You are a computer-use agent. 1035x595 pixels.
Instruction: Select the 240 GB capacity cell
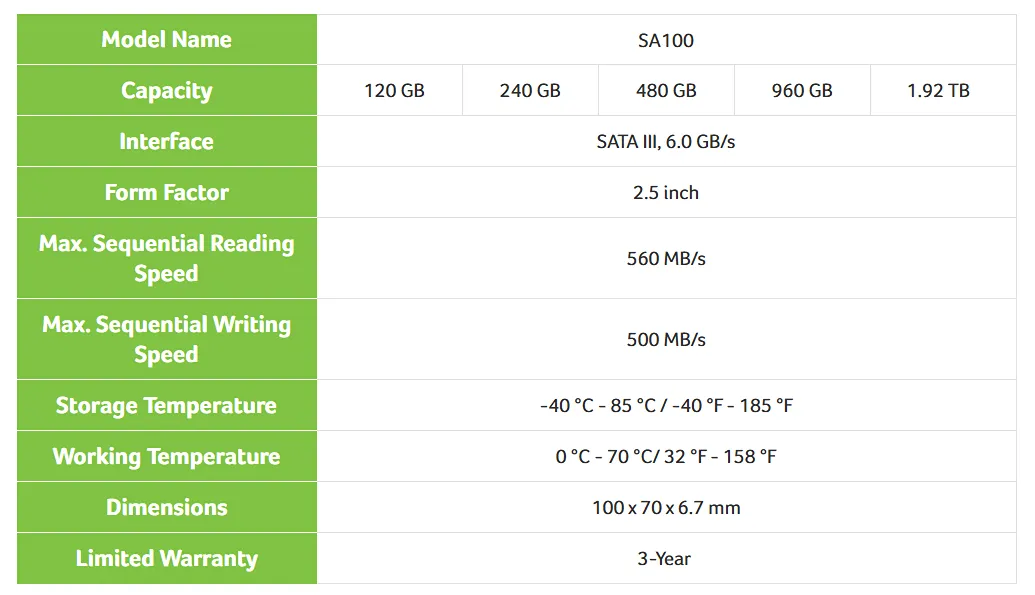click(x=530, y=90)
